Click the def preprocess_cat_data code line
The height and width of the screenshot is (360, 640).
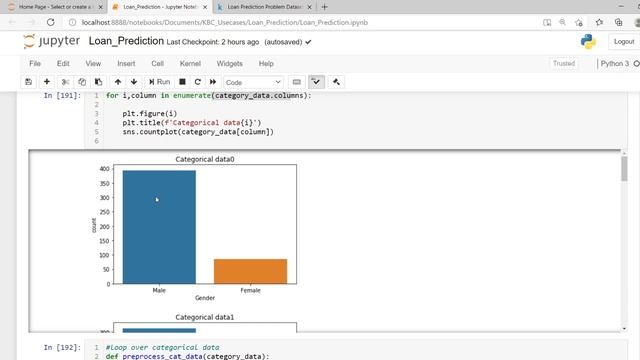[187, 356]
